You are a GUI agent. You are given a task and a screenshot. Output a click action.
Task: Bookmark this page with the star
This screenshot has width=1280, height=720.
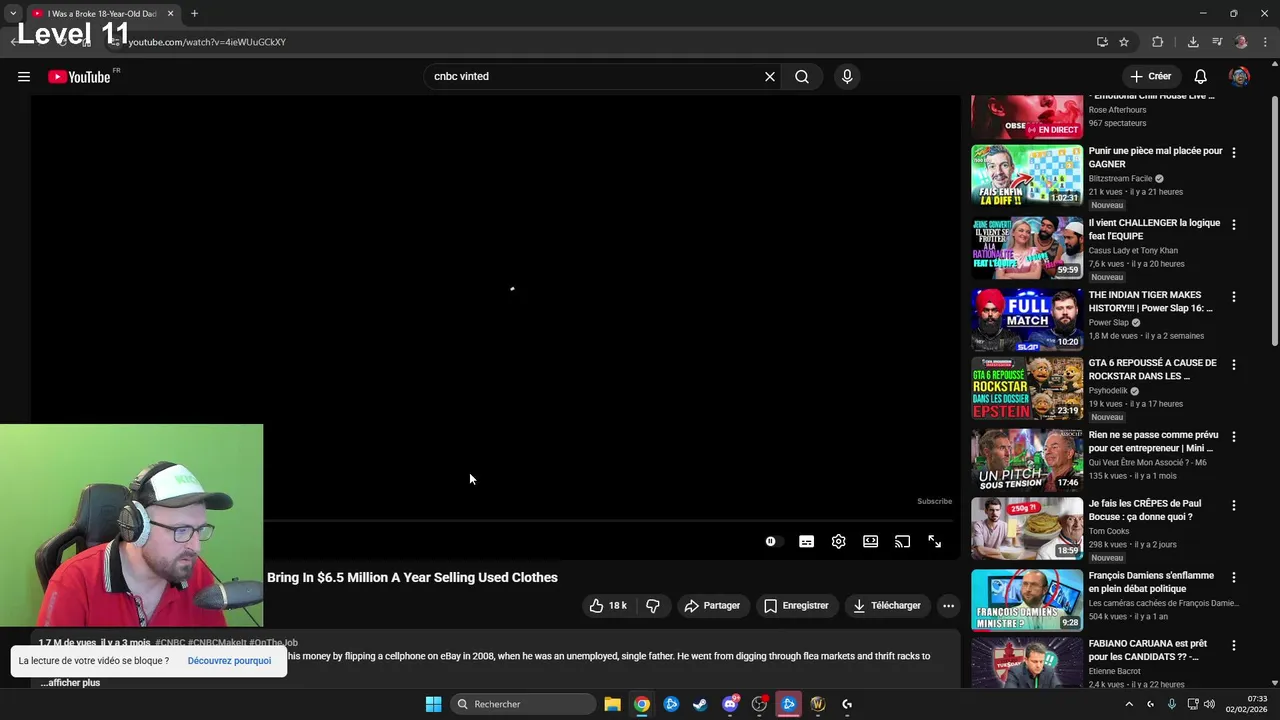[x=1124, y=42]
